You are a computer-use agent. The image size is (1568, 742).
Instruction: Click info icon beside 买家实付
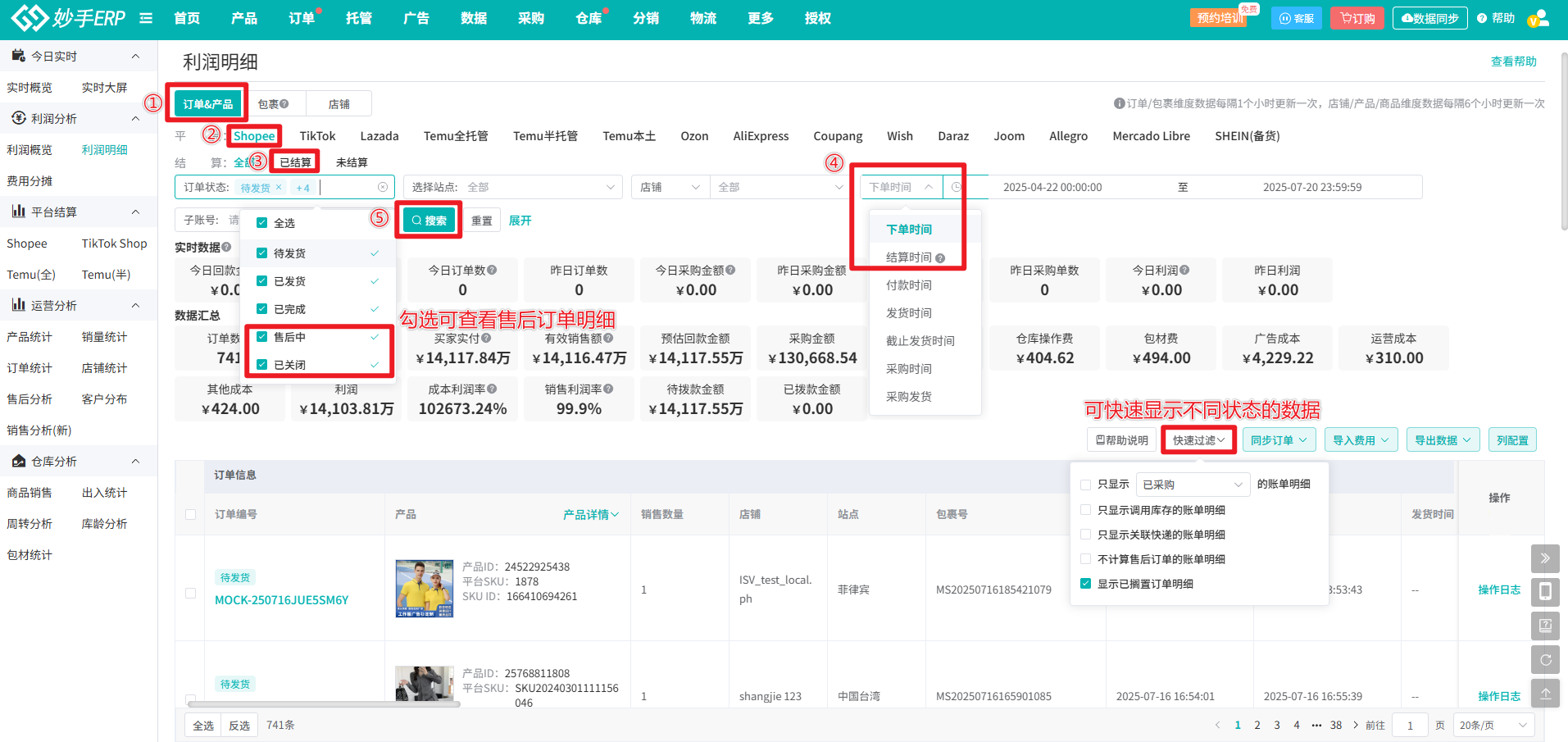point(486,338)
